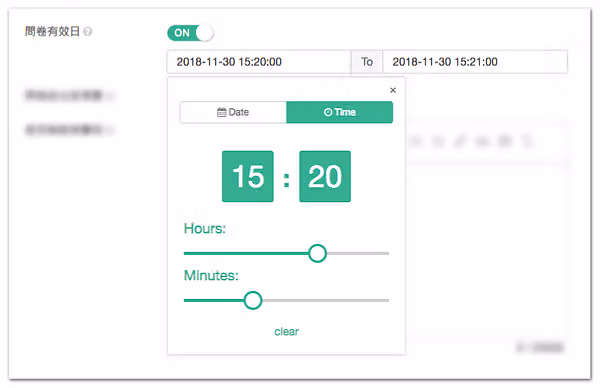Switch to the Date tab
Screen dimensions: 600x388
[x=233, y=112]
